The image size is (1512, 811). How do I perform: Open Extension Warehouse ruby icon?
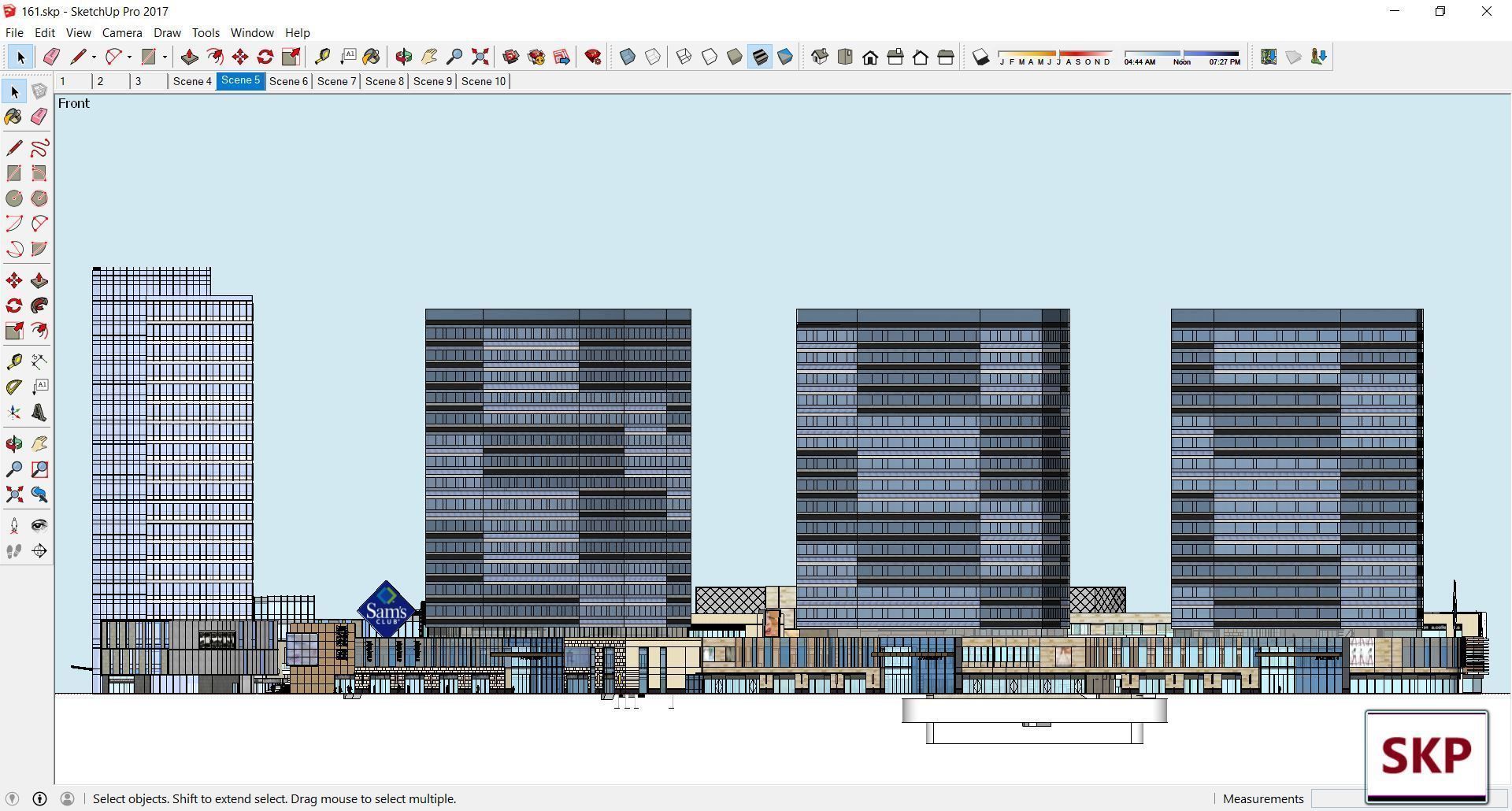(x=593, y=57)
